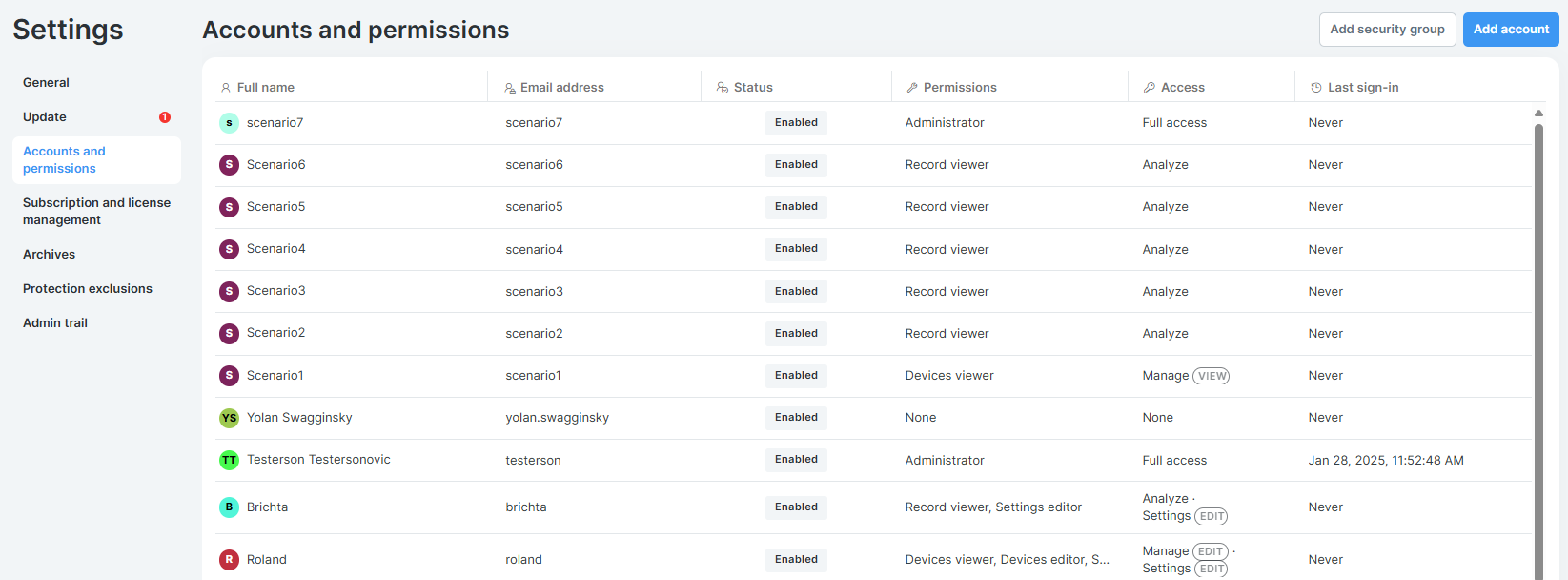Click Manage EDIT badge in Roland row

[1210, 551]
